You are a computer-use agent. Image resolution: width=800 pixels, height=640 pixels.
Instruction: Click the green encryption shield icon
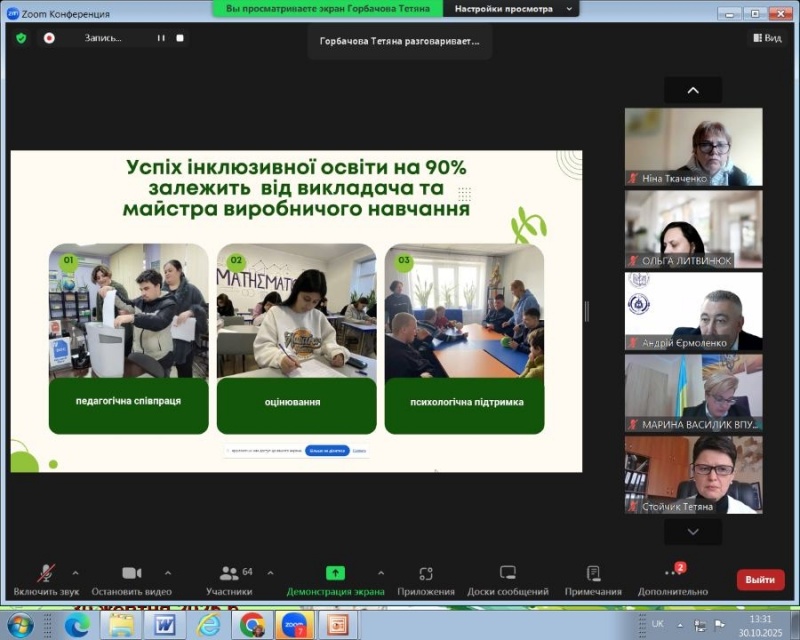tap(21, 38)
